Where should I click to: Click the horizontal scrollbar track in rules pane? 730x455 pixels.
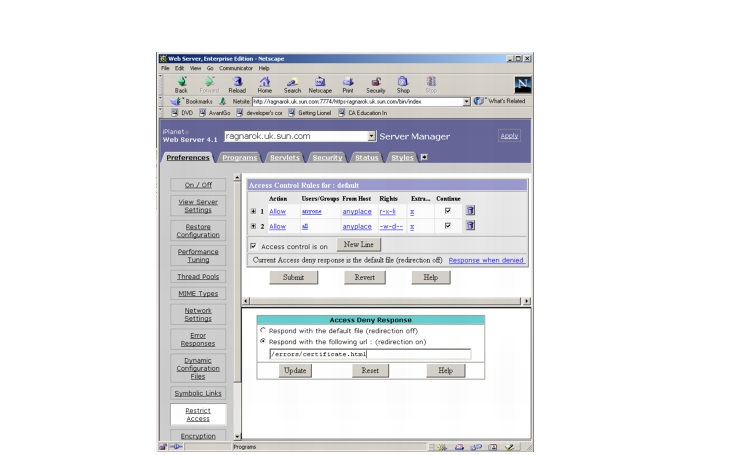pyautogui.click(x=385, y=301)
